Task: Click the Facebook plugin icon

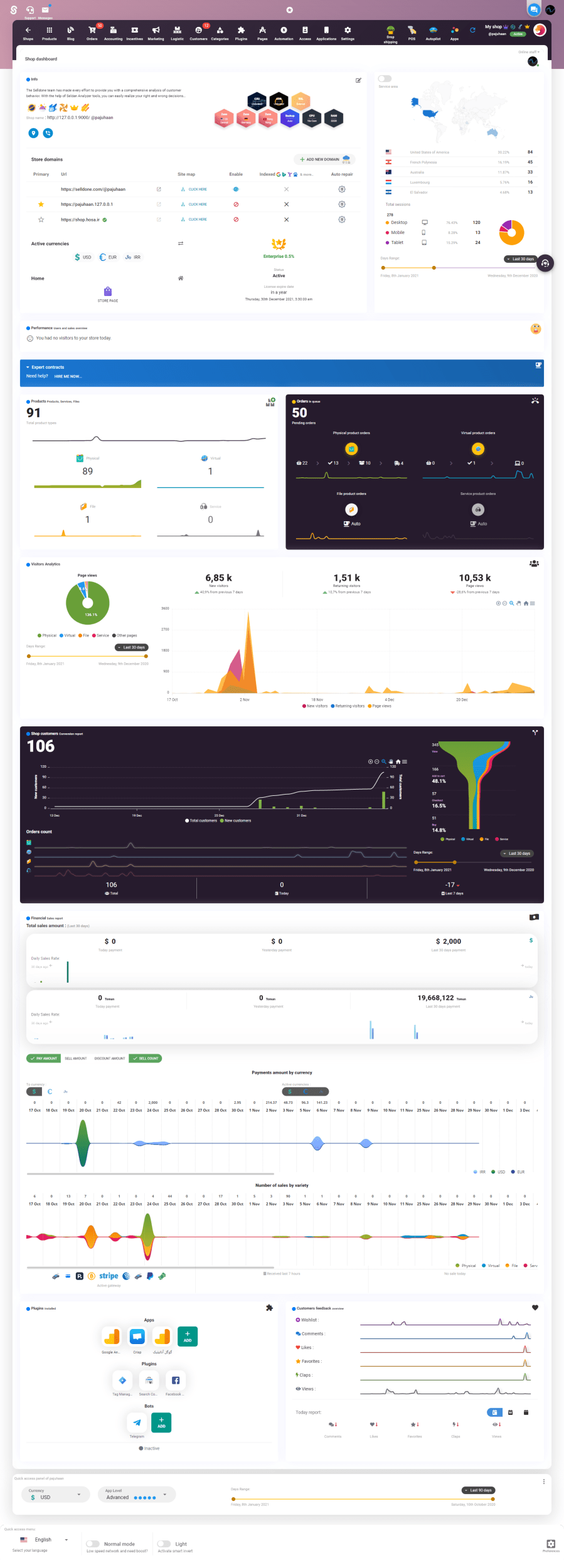Action: (x=175, y=1380)
